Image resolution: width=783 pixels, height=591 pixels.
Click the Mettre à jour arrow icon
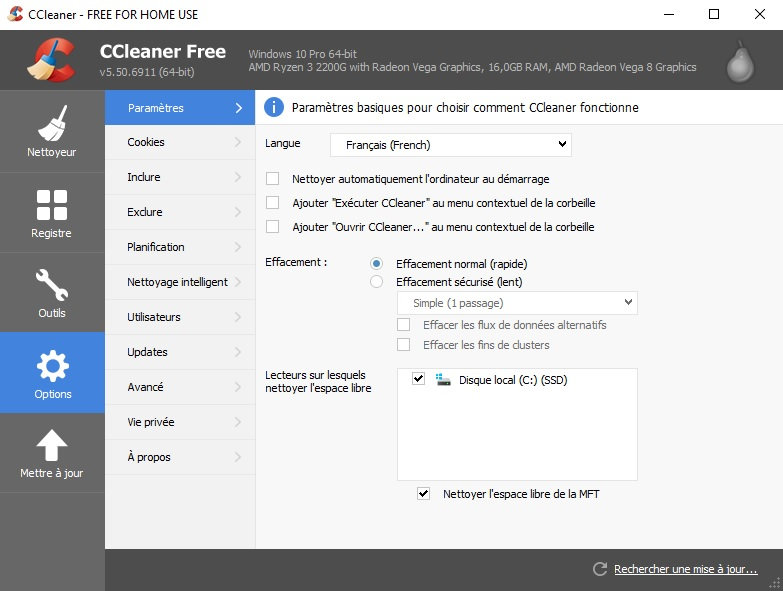52,446
